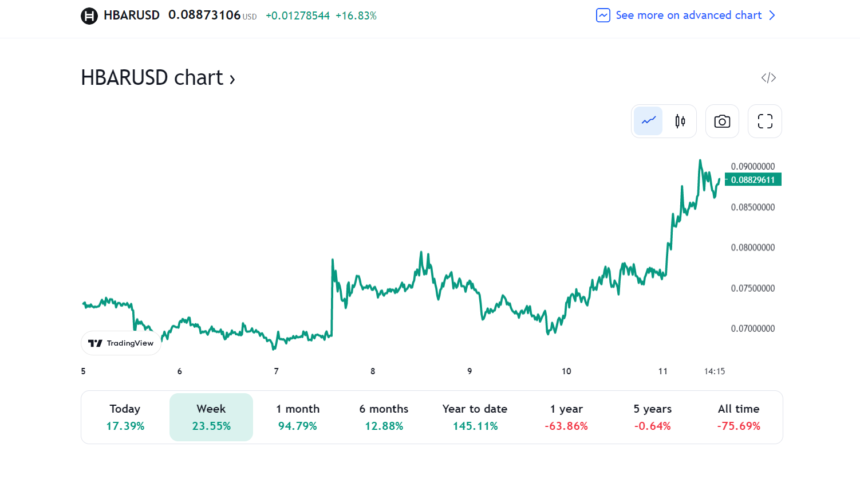Select the 5 years range

click(652, 417)
